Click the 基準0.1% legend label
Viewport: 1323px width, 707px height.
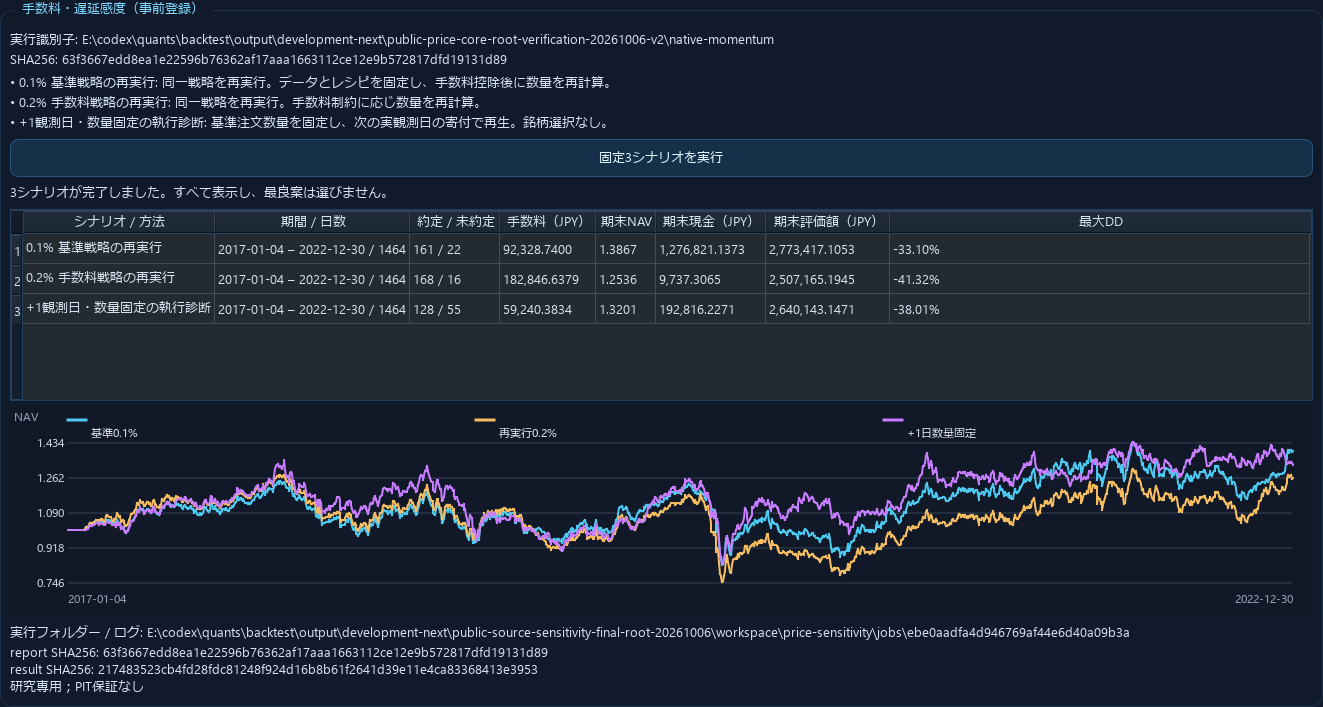(114, 433)
